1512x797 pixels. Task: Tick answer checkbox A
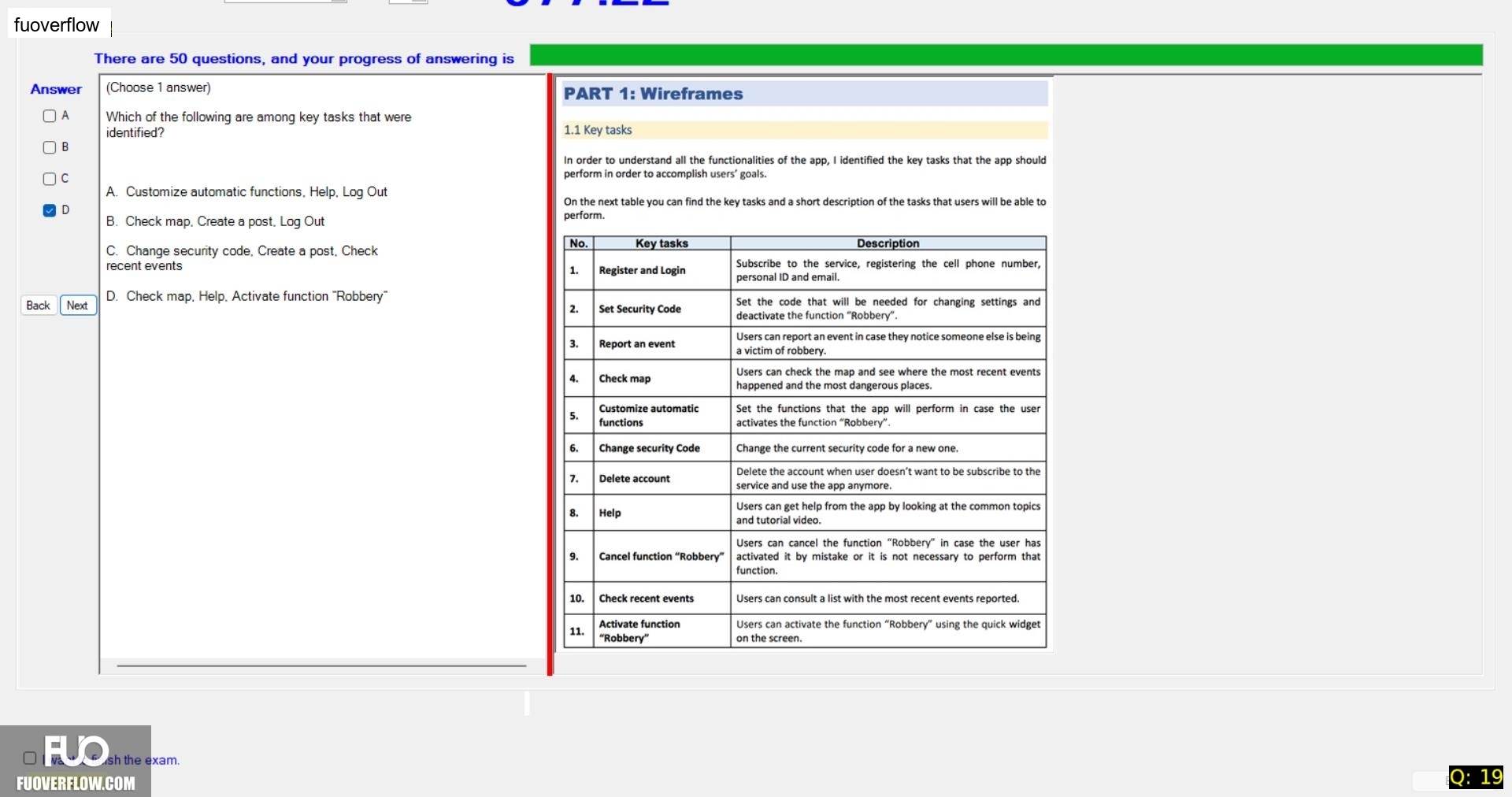click(50, 117)
